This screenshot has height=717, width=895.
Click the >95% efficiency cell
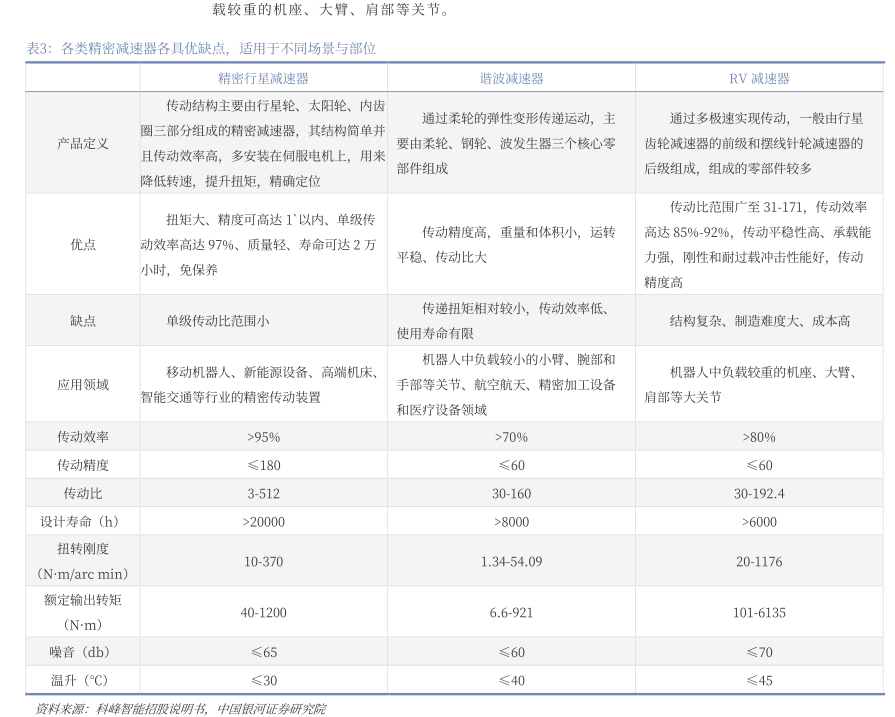click(x=263, y=437)
